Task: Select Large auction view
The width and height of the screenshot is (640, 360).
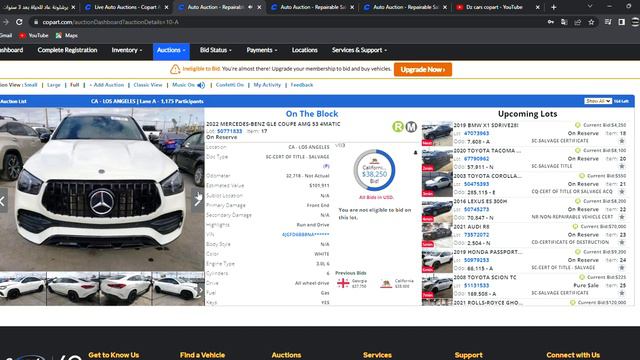Action: coord(53,85)
